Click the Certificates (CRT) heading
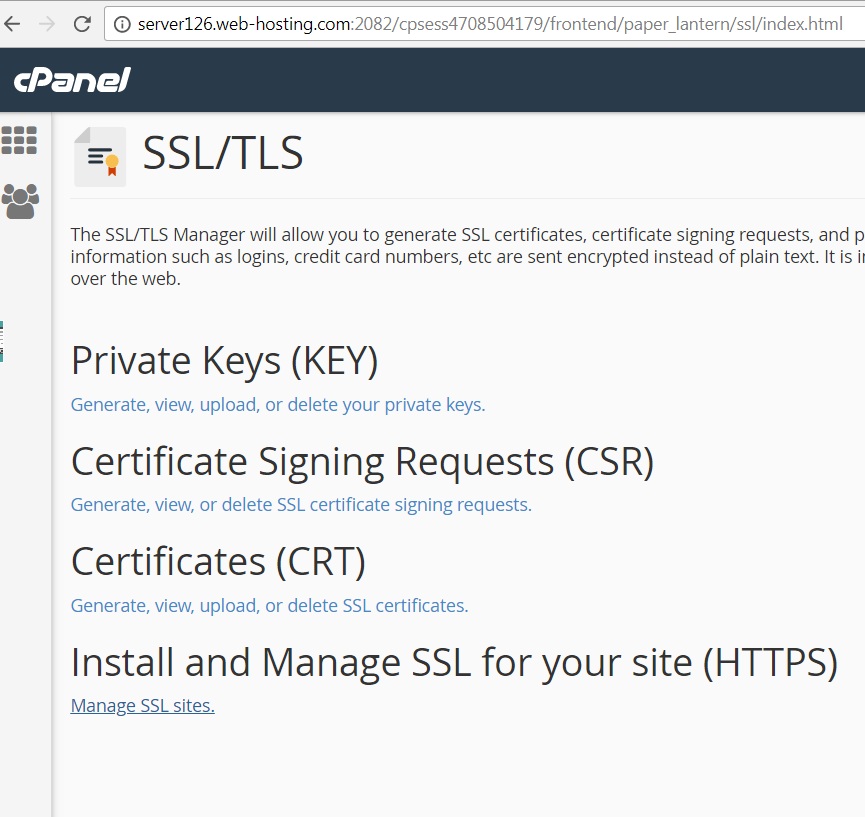The image size is (865, 817). click(218, 562)
